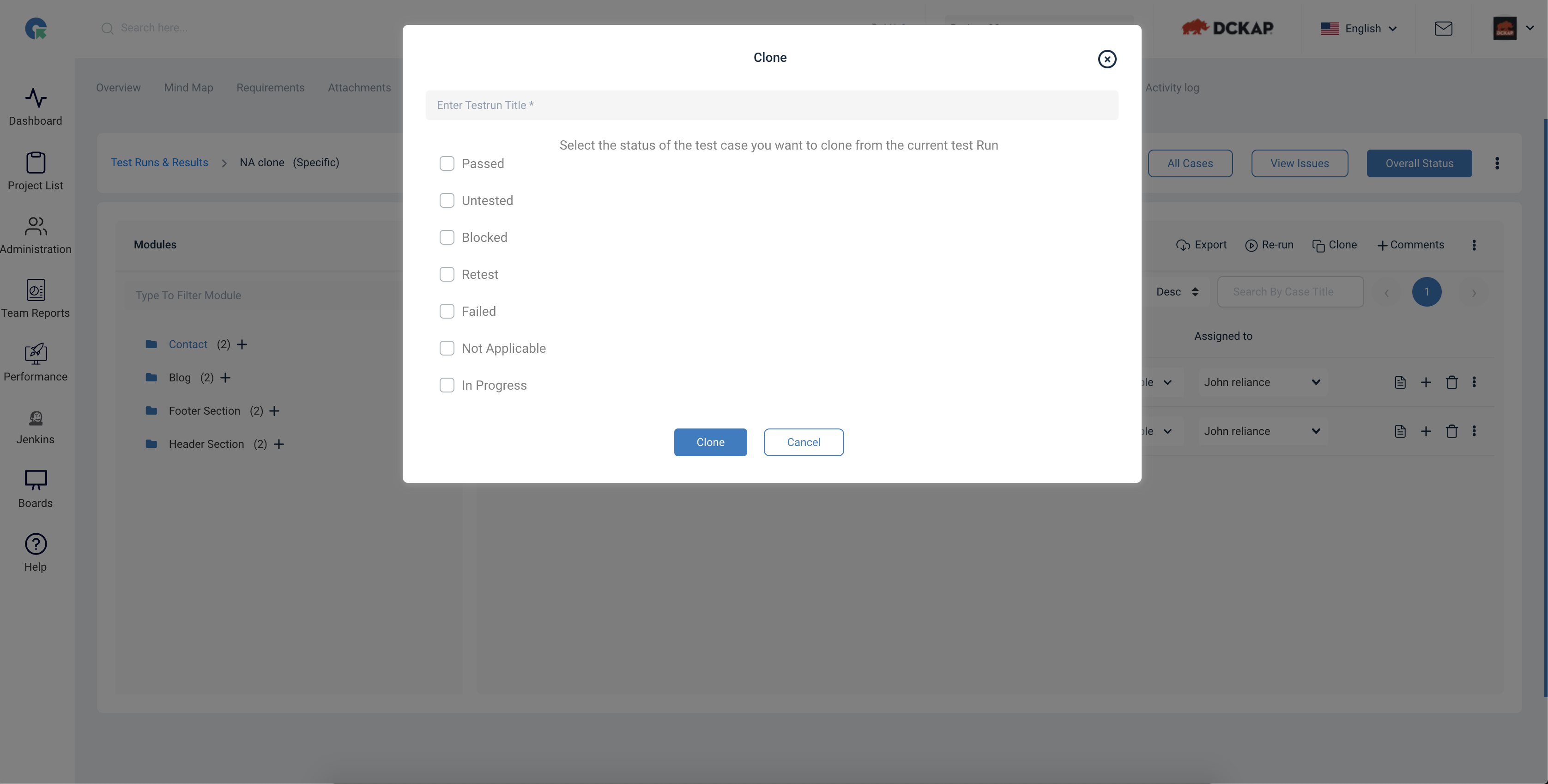
Task: Click the second row document icon
Action: click(x=1400, y=431)
